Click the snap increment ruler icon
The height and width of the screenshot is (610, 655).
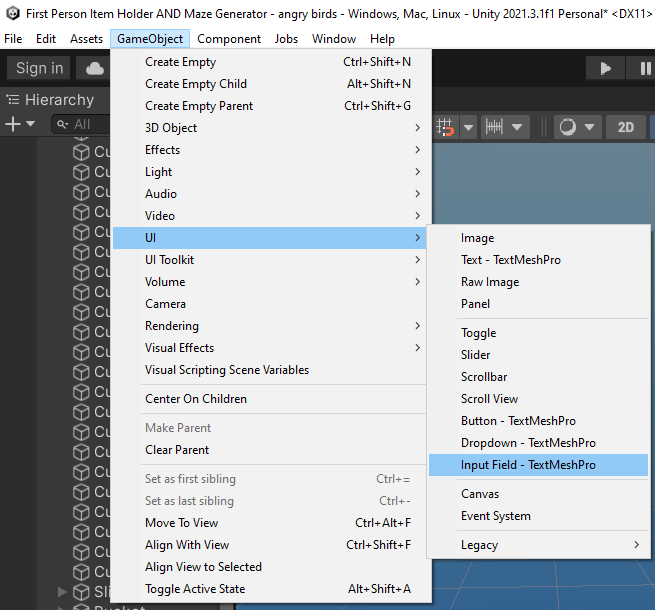494,127
